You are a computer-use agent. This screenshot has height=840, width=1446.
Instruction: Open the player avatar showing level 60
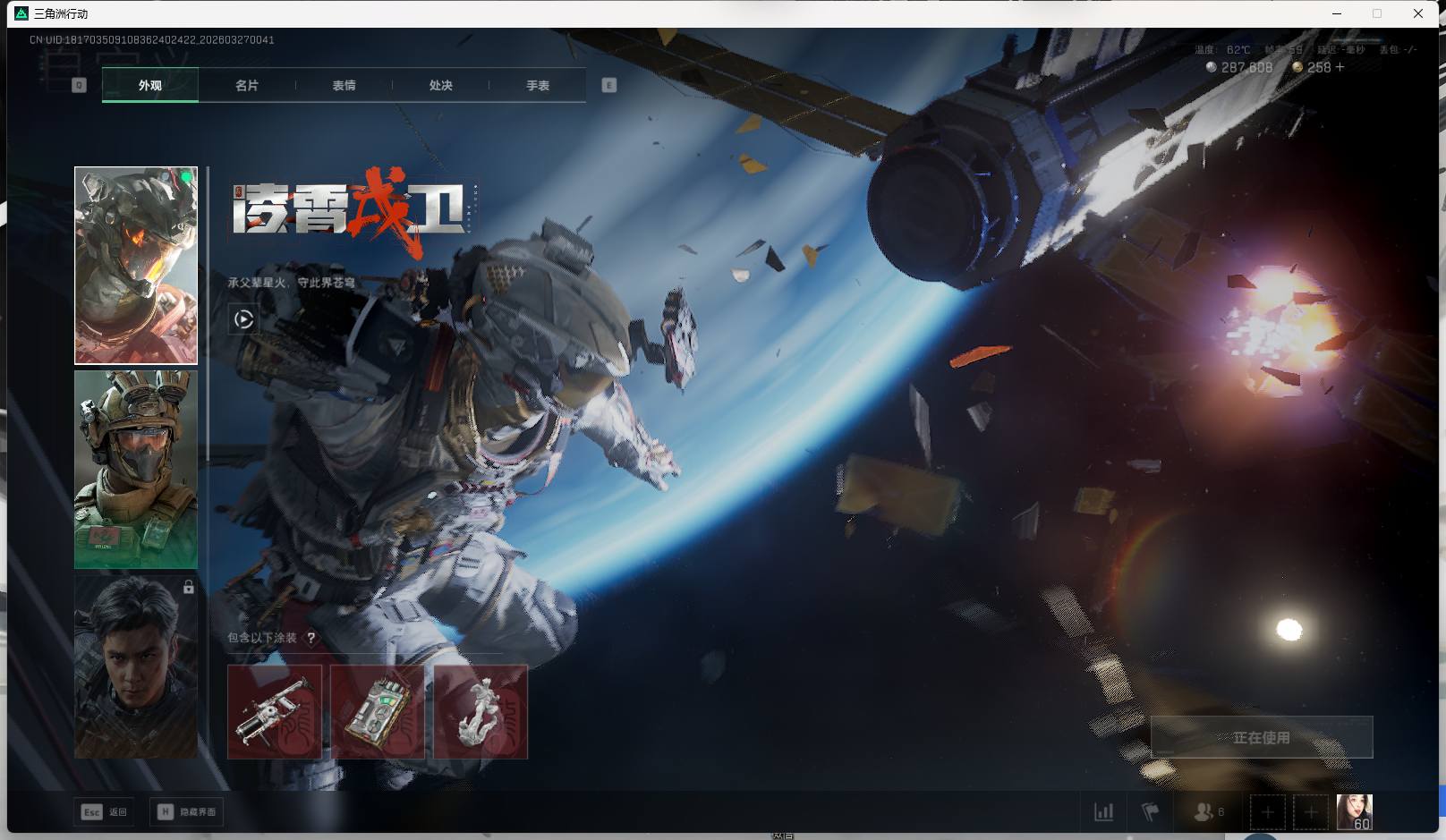[x=1354, y=811]
